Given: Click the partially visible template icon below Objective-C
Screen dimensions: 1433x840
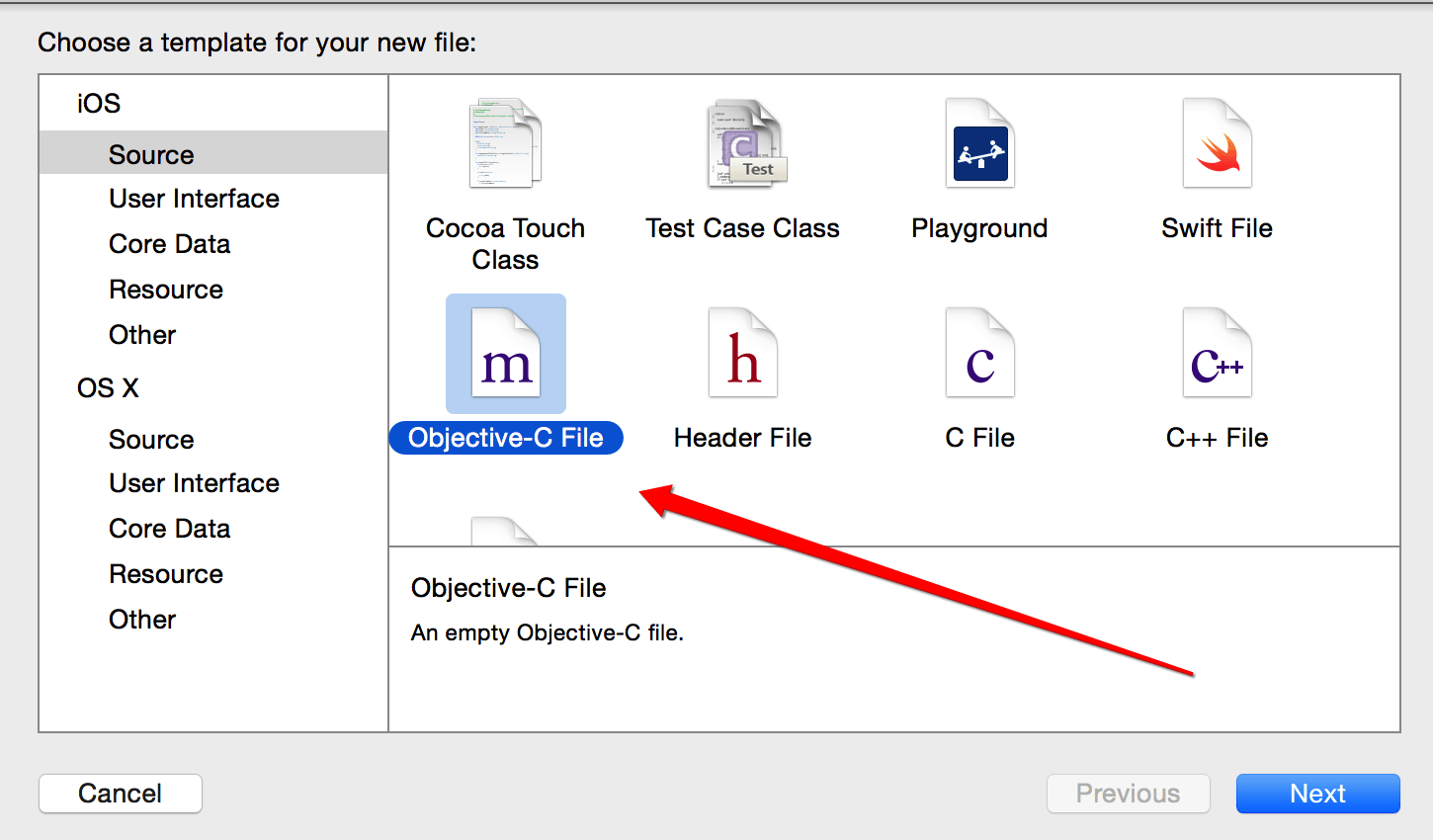Looking at the screenshot, I should click(505, 532).
